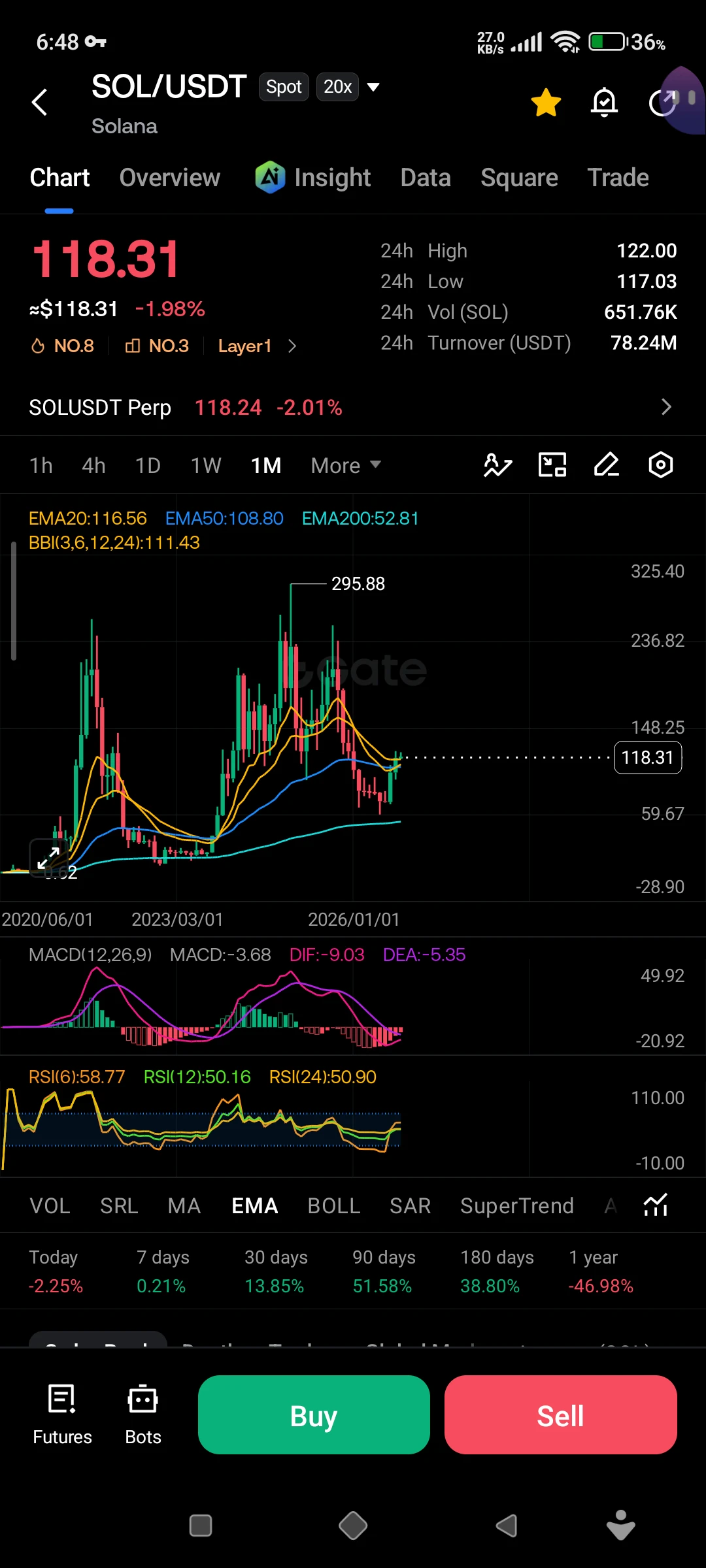The image size is (706, 1568).
Task: Tap the red Sell button
Action: [x=561, y=1415]
